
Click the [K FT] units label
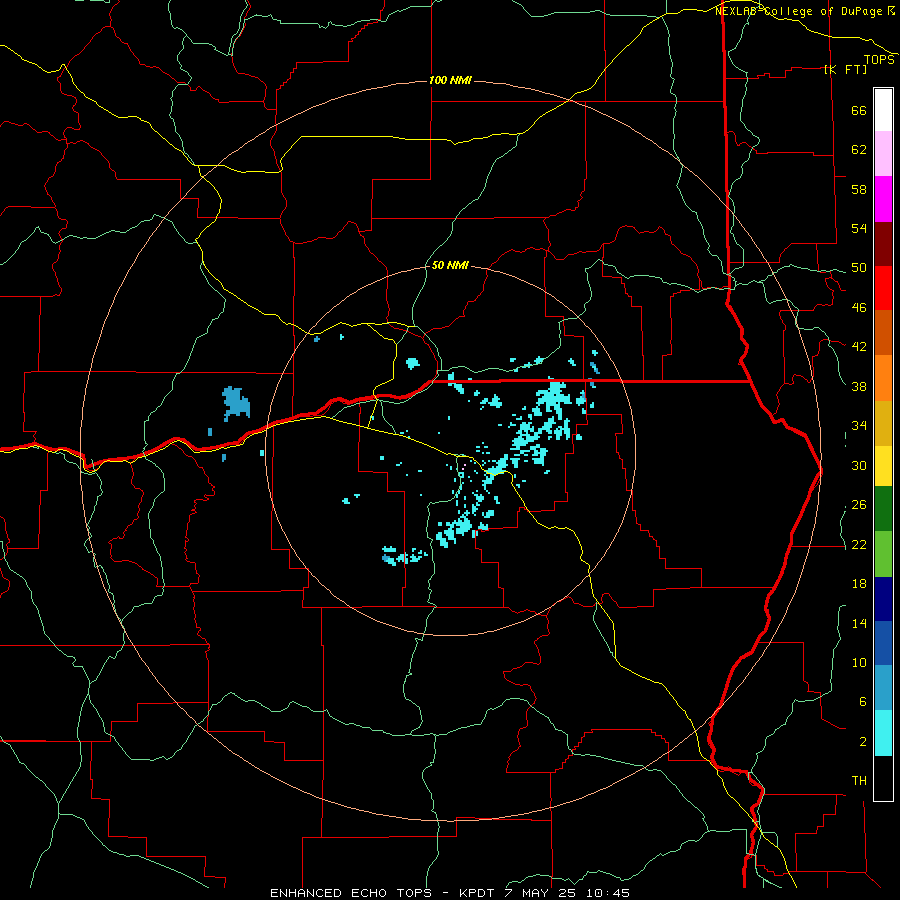tap(845, 69)
